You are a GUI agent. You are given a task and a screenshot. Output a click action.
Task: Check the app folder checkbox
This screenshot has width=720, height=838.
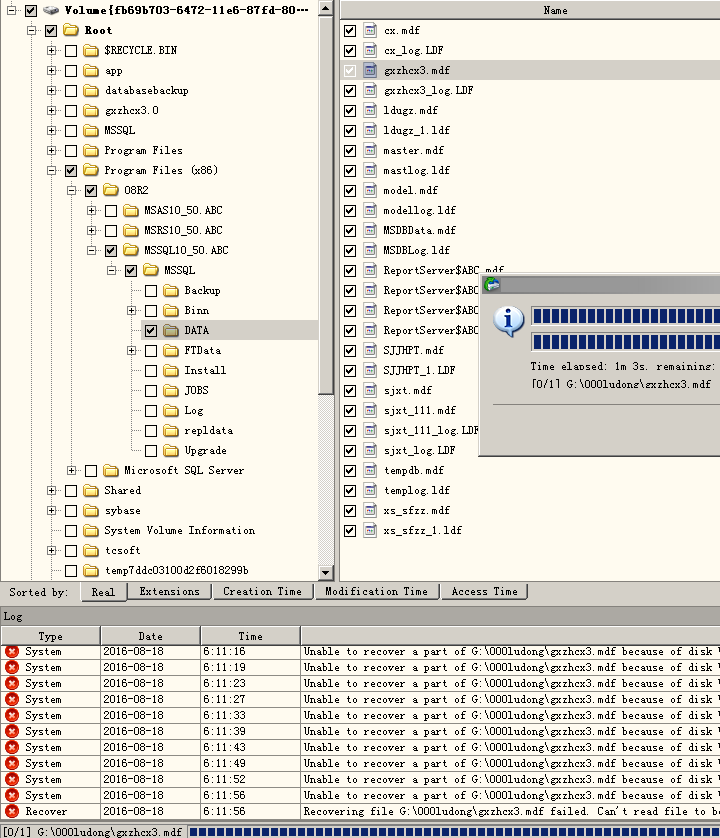71,71
